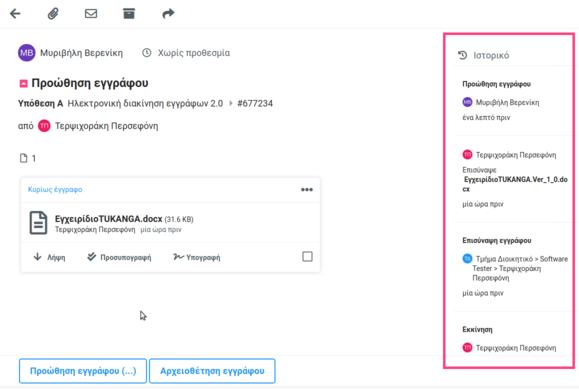This screenshot has height=389, width=579.
Task: Click the Προώθηση εγγράφου (...) button
Action: click(x=83, y=371)
